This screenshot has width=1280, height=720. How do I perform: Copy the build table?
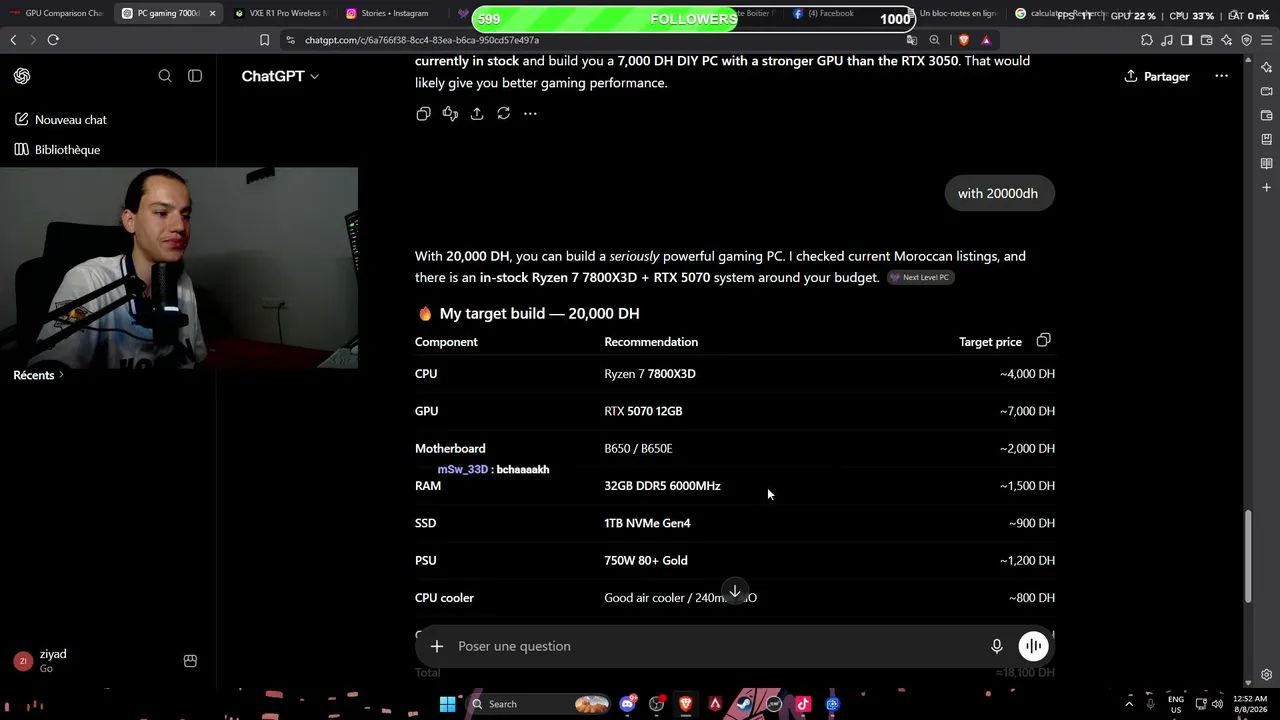point(1043,341)
